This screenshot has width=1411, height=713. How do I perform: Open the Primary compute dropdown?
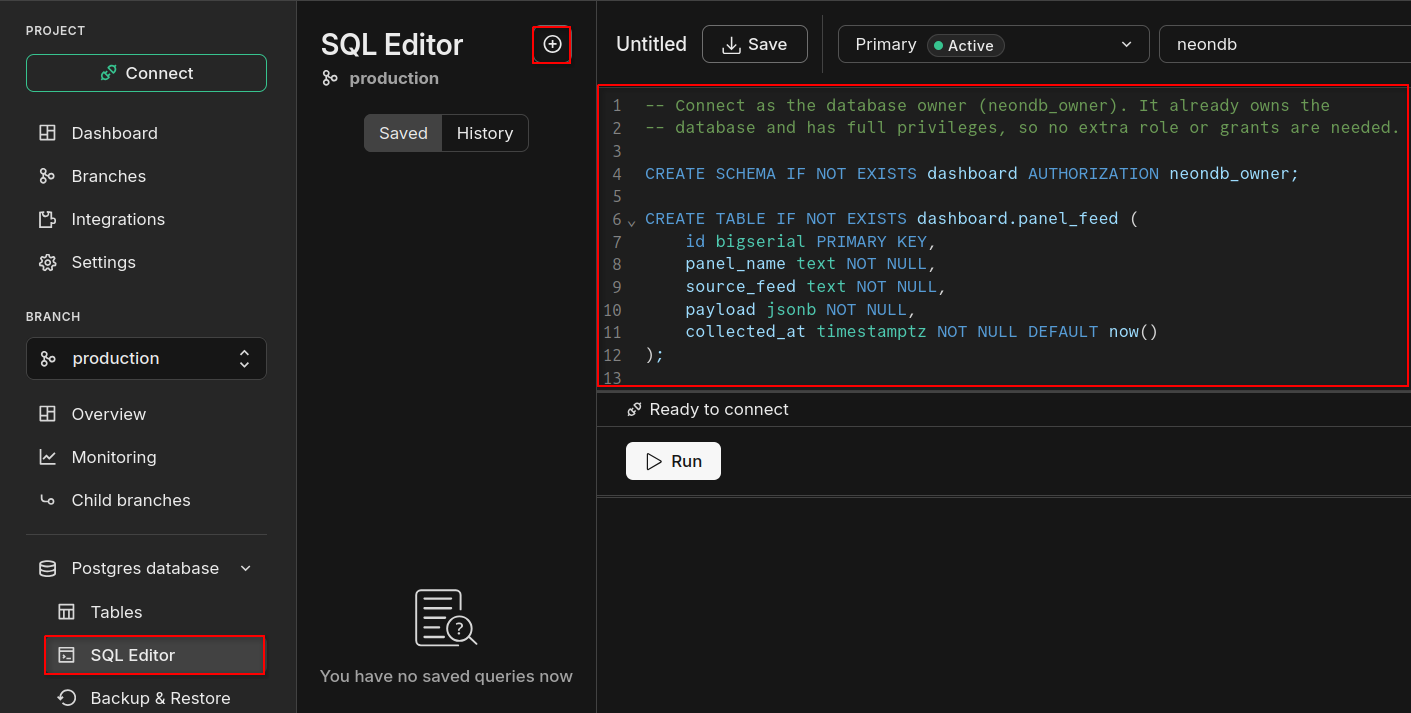[993, 44]
